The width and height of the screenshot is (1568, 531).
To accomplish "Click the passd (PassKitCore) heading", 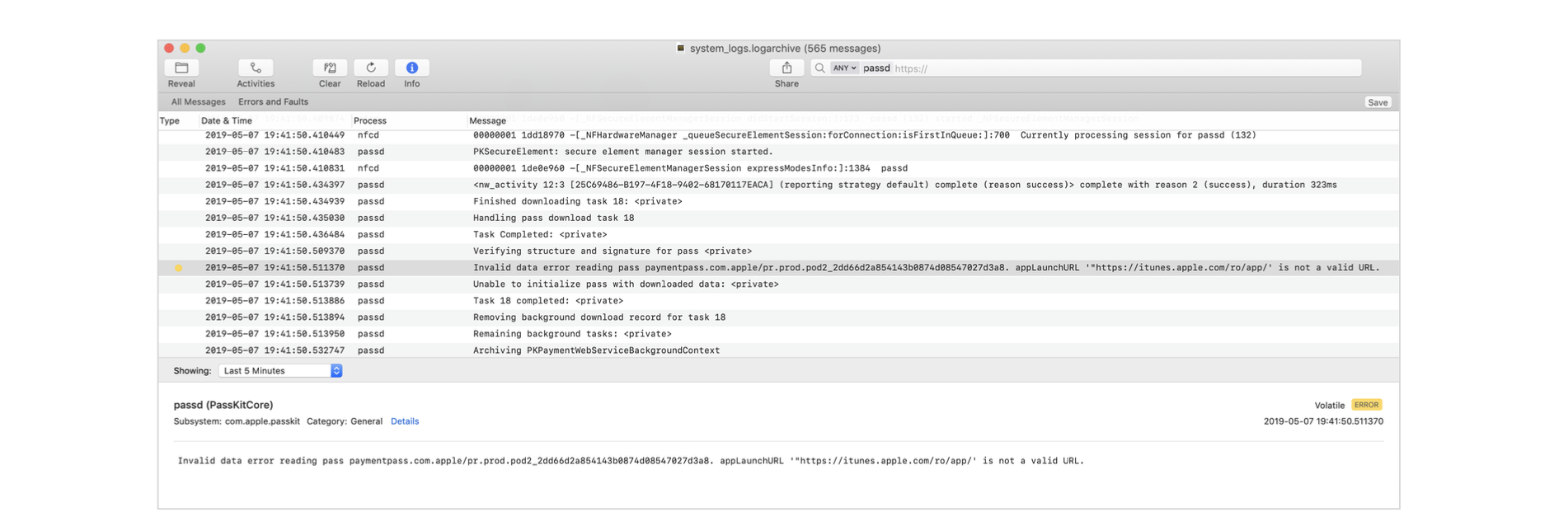I will coord(223,405).
